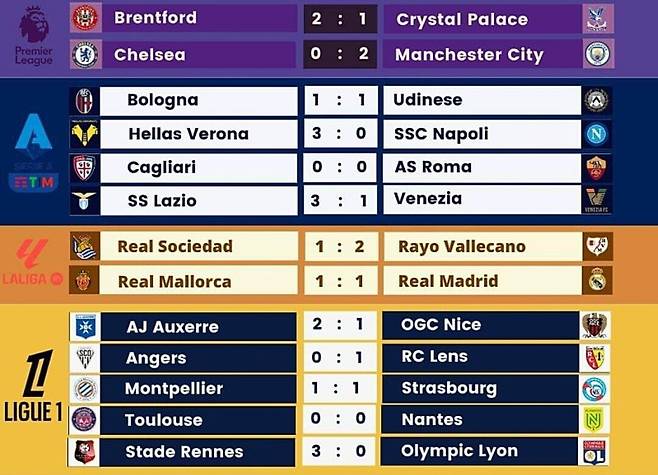Click the Crystal Palace badge
The height and width of the screenshot is (475, 658).
pyautogui.click(x=597, y=18)
